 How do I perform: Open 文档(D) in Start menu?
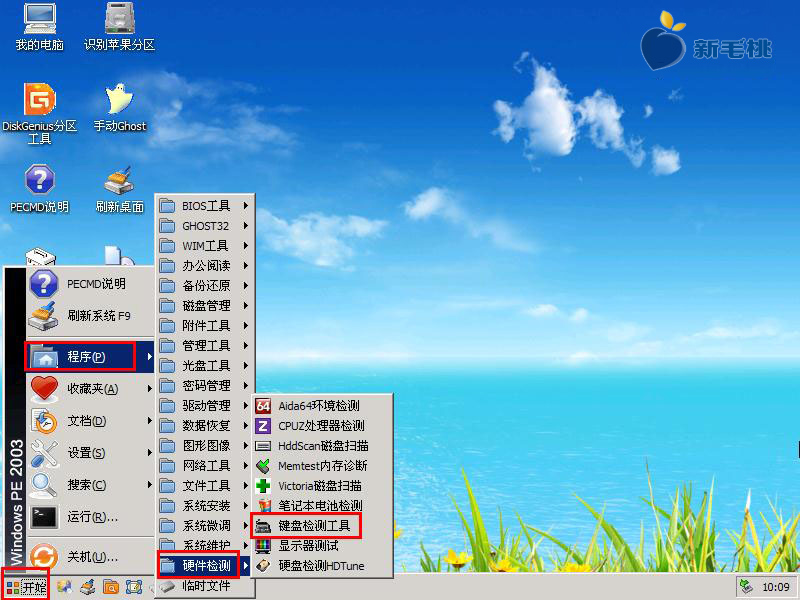(x=90, y=421)
